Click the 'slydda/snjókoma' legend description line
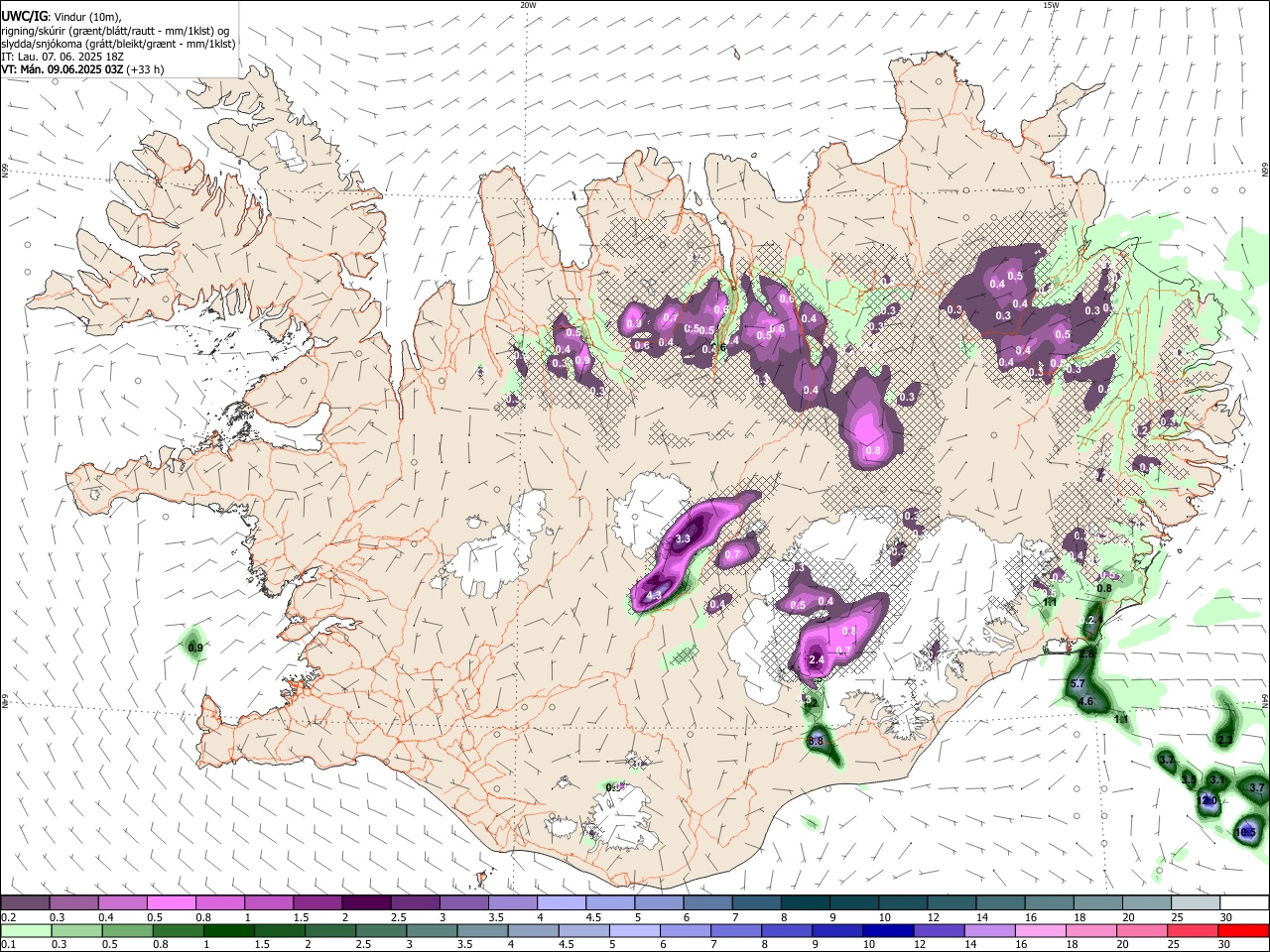 coord(118,44)
